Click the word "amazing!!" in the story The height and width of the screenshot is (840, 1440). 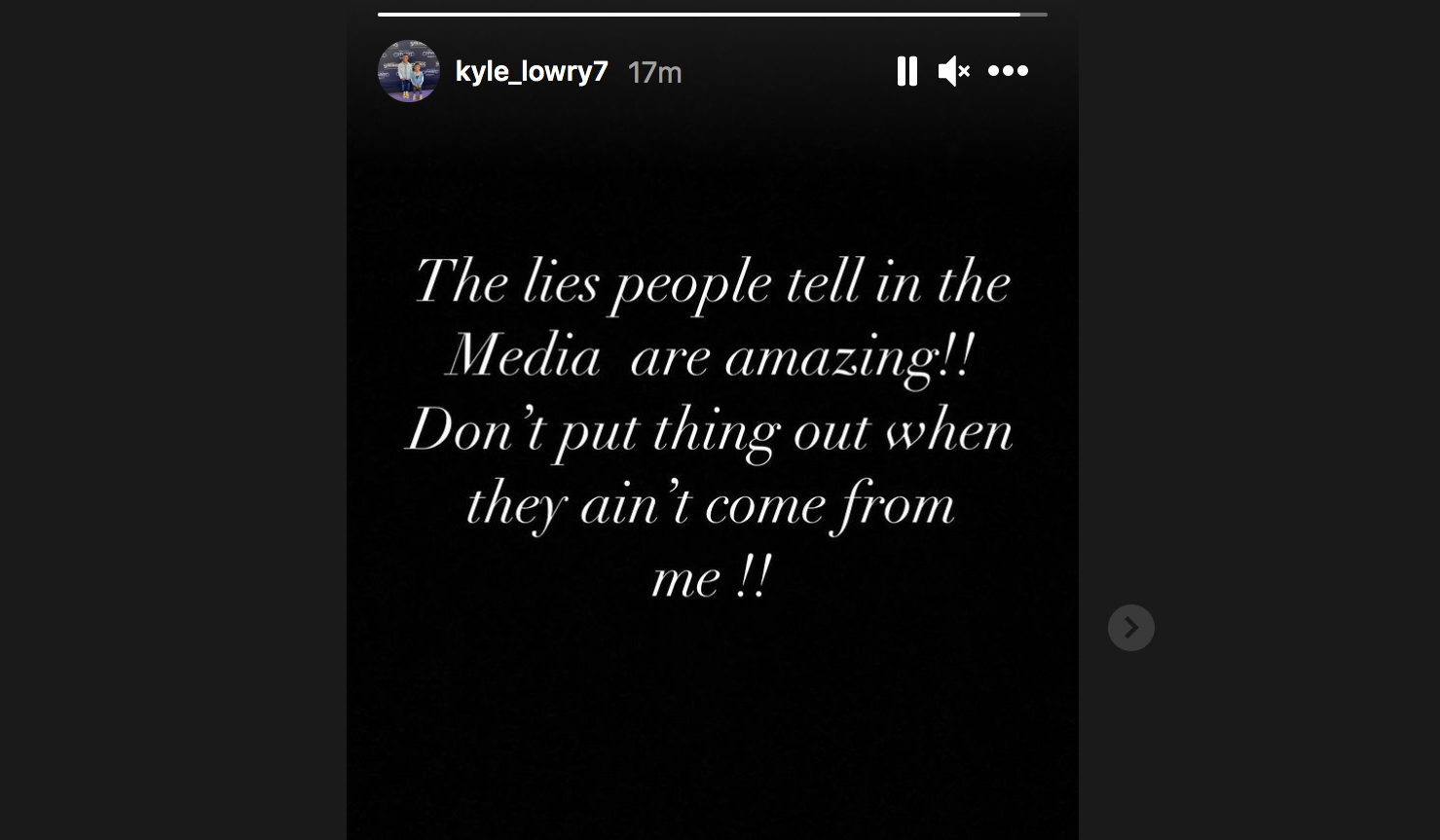[849, 359]
